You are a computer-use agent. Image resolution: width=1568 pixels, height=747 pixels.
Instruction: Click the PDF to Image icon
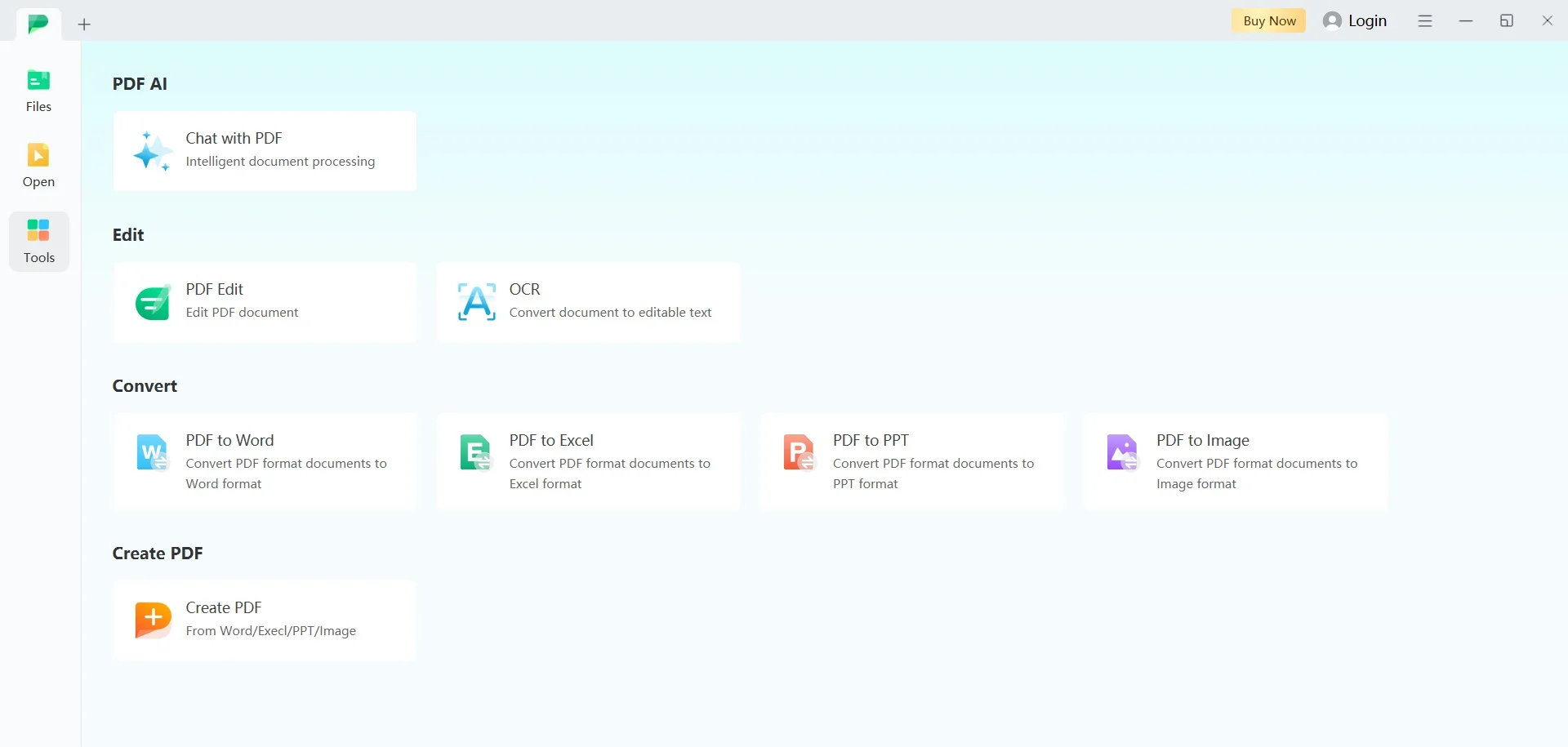pyautogui.click(x=1122, y=452)
